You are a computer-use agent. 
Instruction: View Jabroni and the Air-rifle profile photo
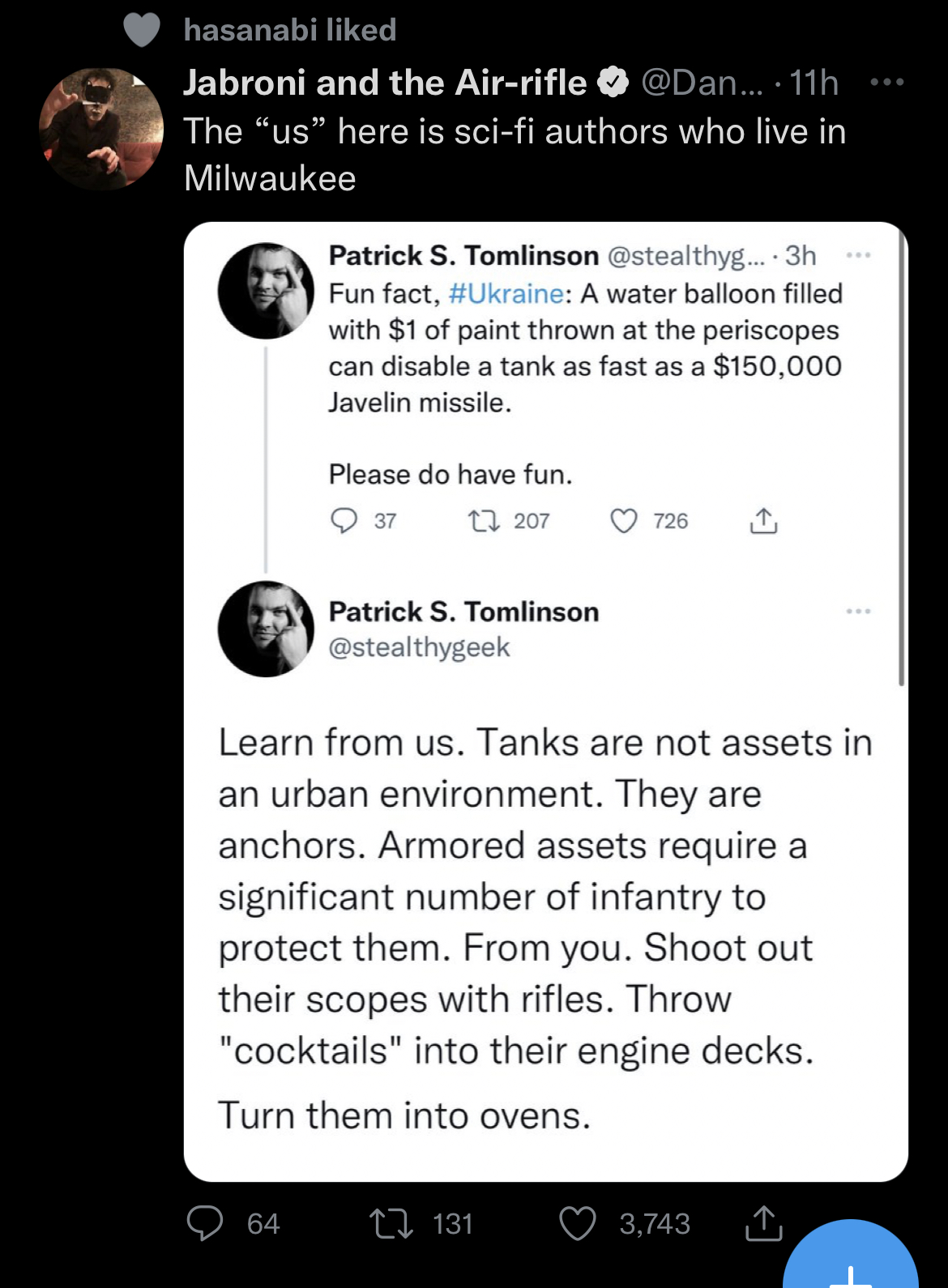point(100,129)
